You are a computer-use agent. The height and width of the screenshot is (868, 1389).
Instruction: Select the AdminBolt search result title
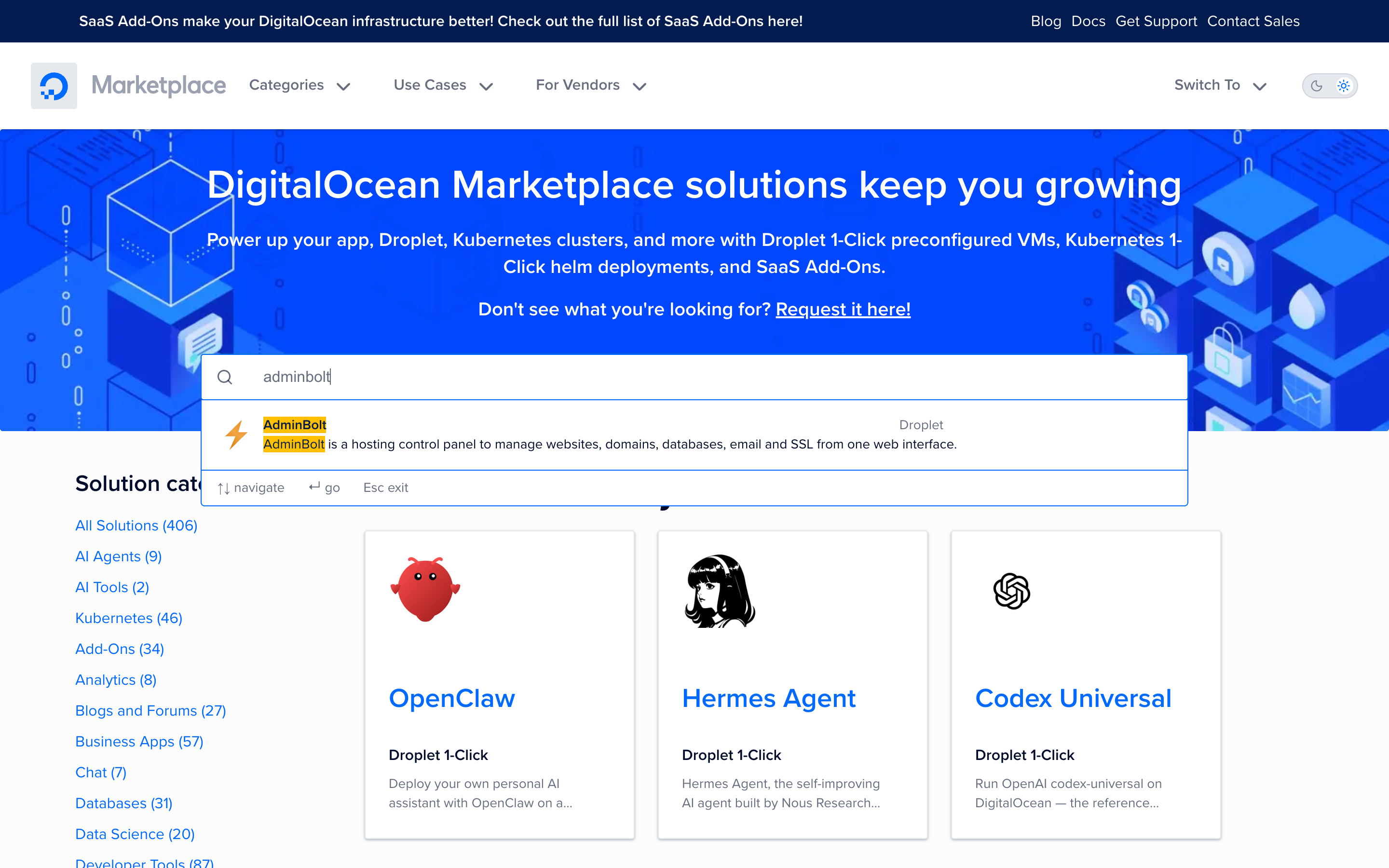click(295, 425)
